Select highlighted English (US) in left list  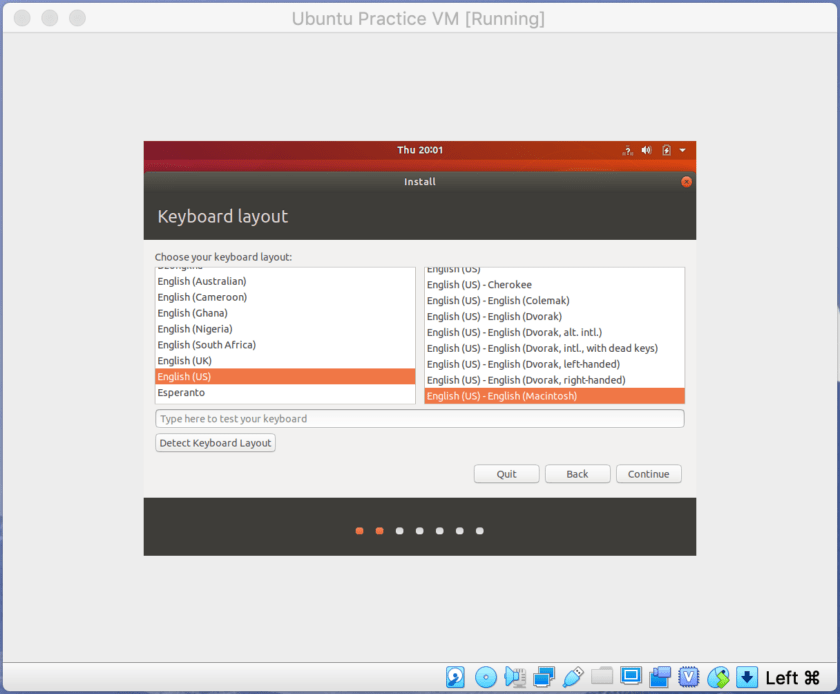tap(285, 377)
